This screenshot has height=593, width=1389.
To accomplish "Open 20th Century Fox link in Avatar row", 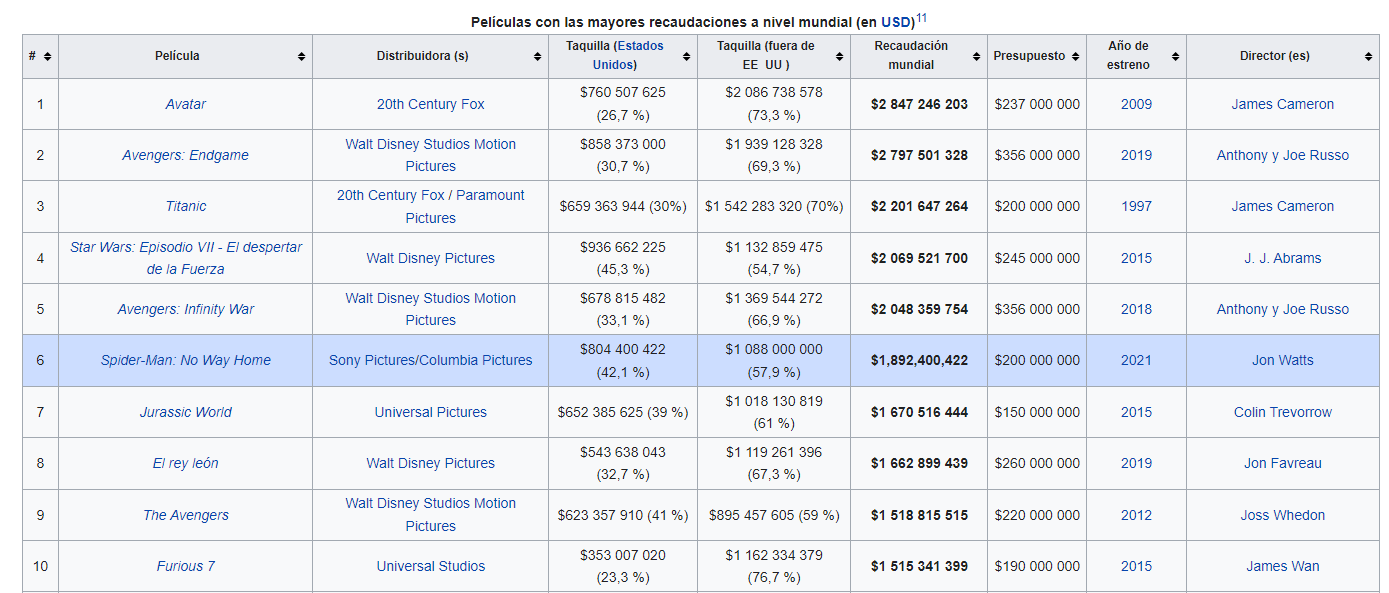I will pos(431,104).
